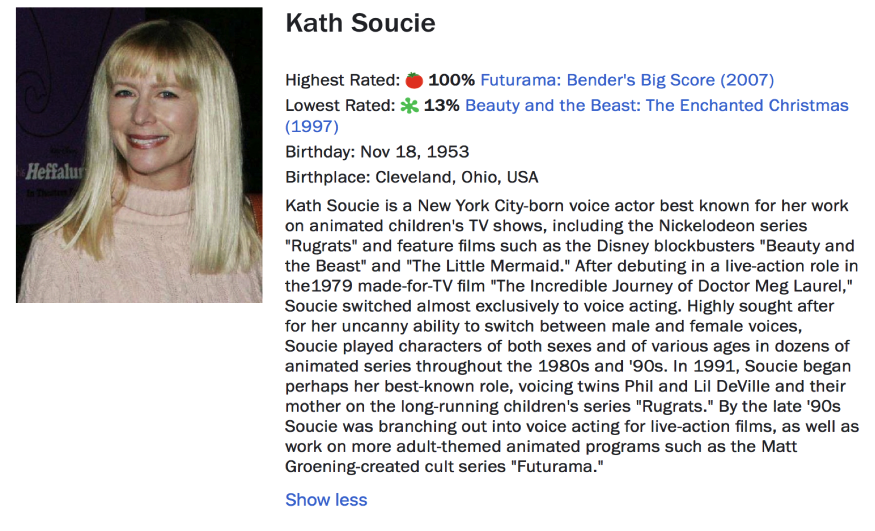This screenshot has height=531, width=875.
Task: Click the Heffalump sign in the photo
Action: [x=47, y=171]
